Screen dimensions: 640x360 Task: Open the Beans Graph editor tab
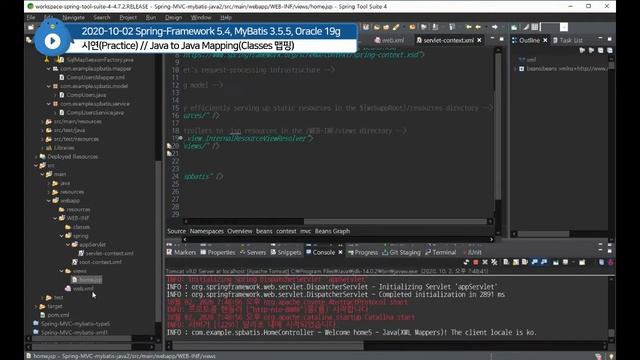point(332,231)
